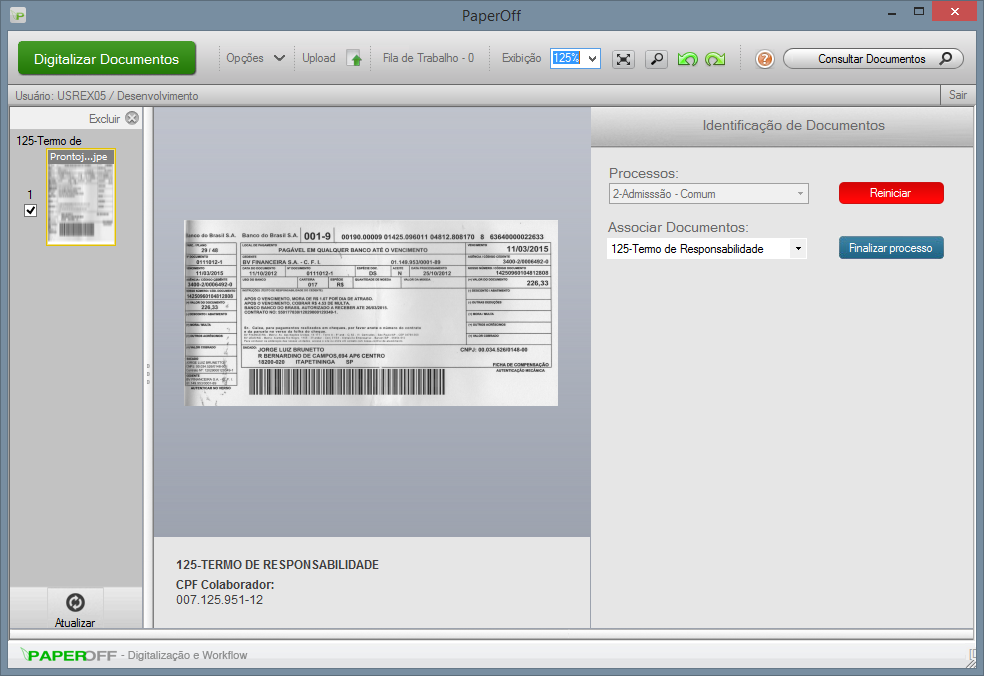The height and width of the screenshot is (676, 984).
Task: Click the scanned boleto document preview
Action: pos(371,313)
